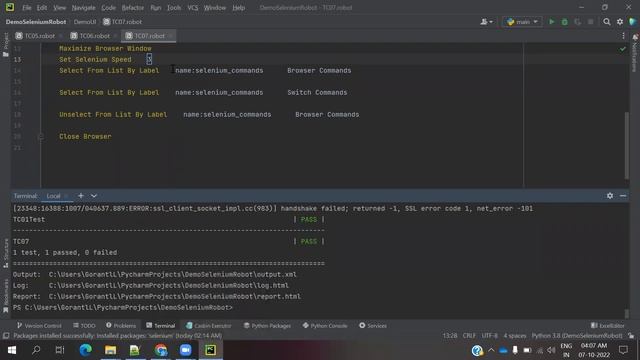Open Microsoft Edge from the taskbar
This screenshot has width=640, height=360.
pyautogui.click(x=85, y=350)
